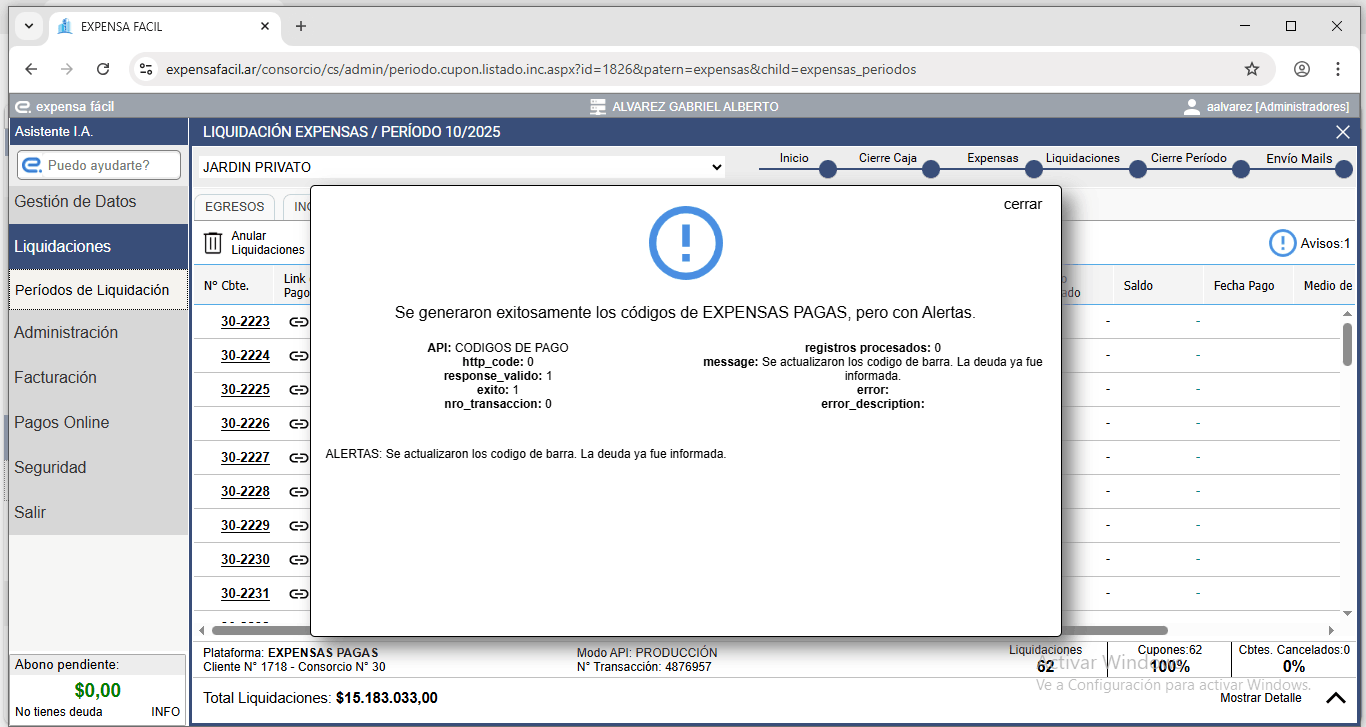1366x727 pixels.
Task: Click link icon for voucher 30-2226
Action: coord(298,424)
